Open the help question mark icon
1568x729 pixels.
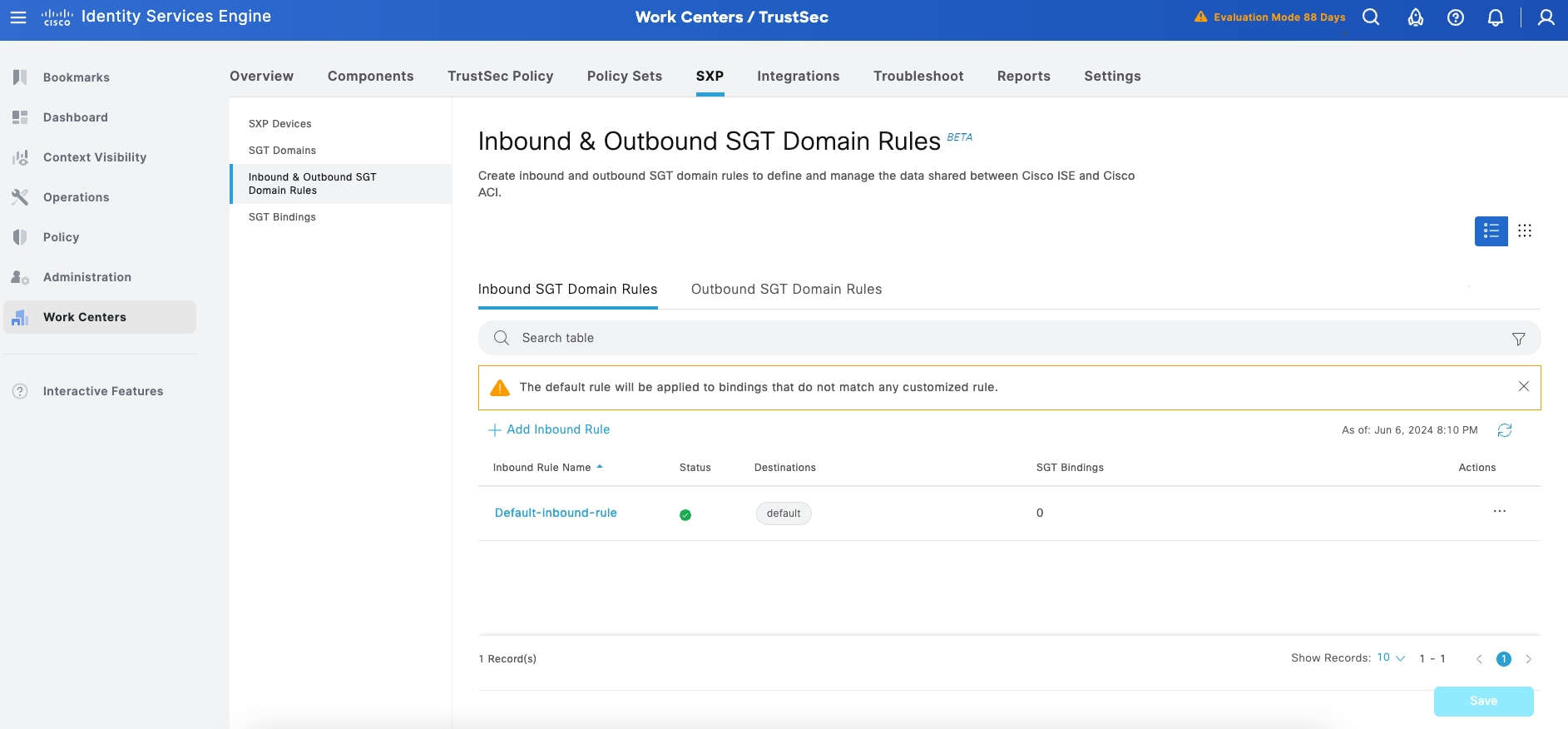pyautogui.click(x=1455, y=17)
